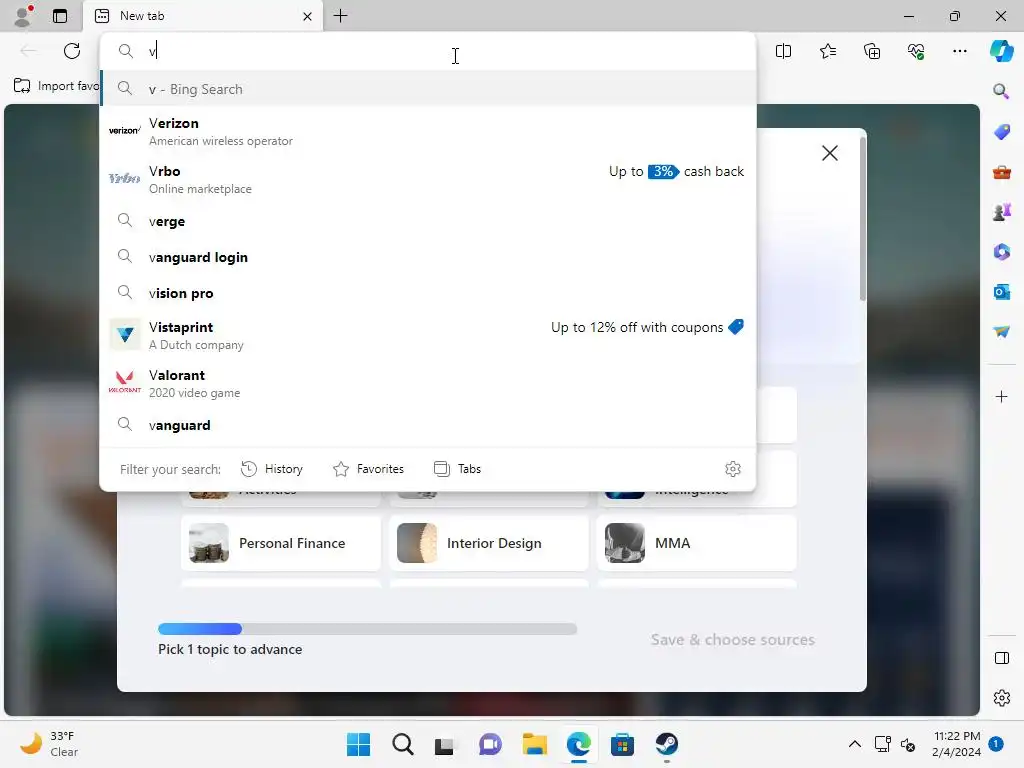The image size is (1024, 768).
Task: Click Import favorites on bookmarks bar
Action: pos(56,86)
